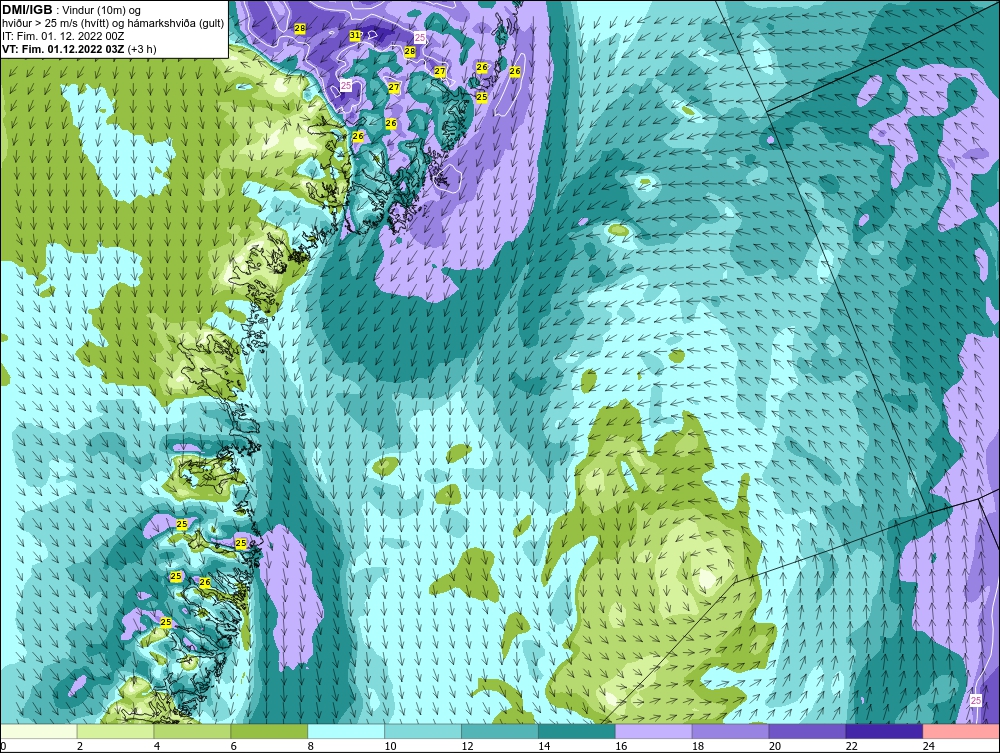Image resolution: width=1000 pixels, height=753 pixels.
Task: Click the legend scale number '2'
Action: tap(80, 746)
